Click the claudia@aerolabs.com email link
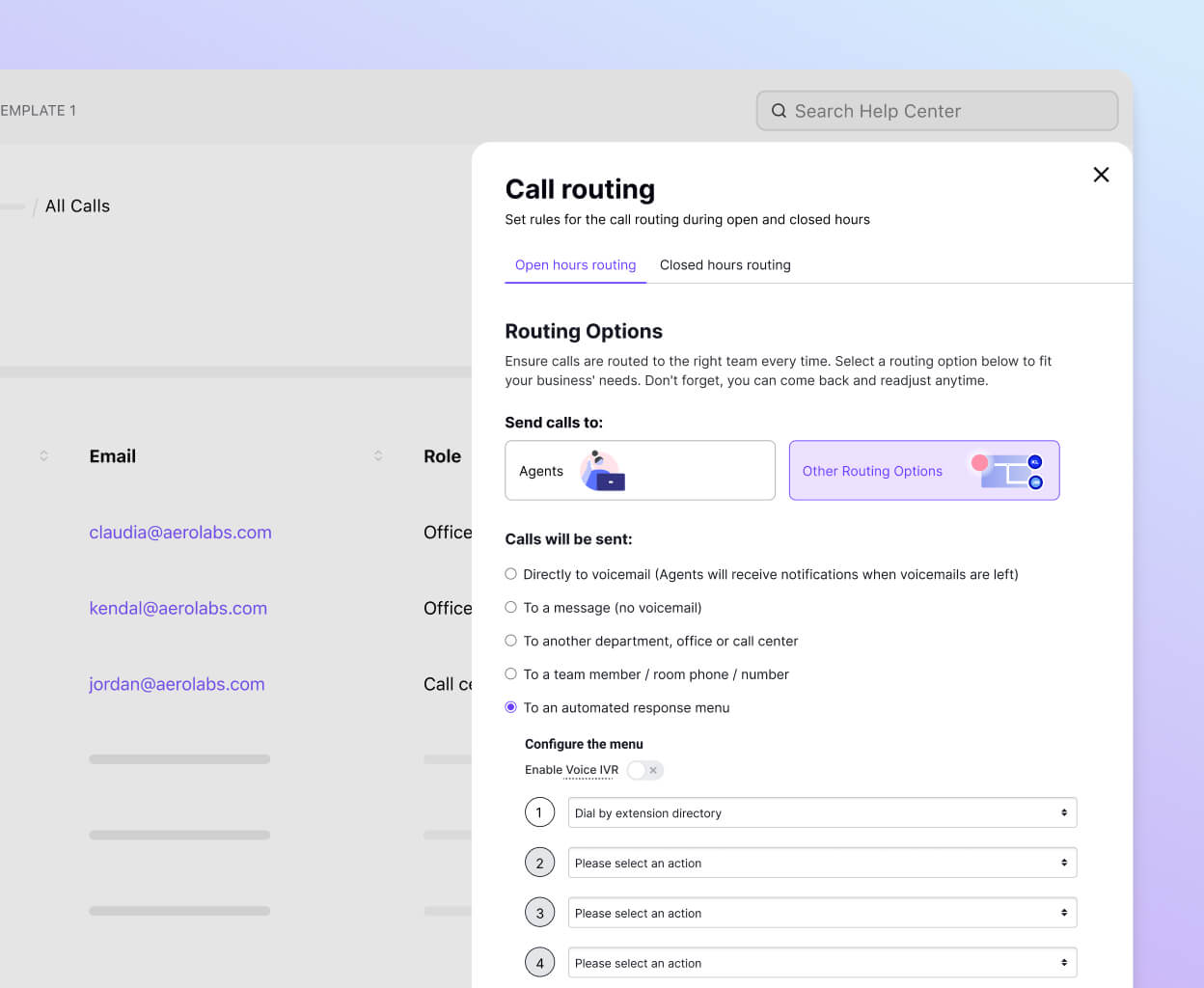 [179, 532]
